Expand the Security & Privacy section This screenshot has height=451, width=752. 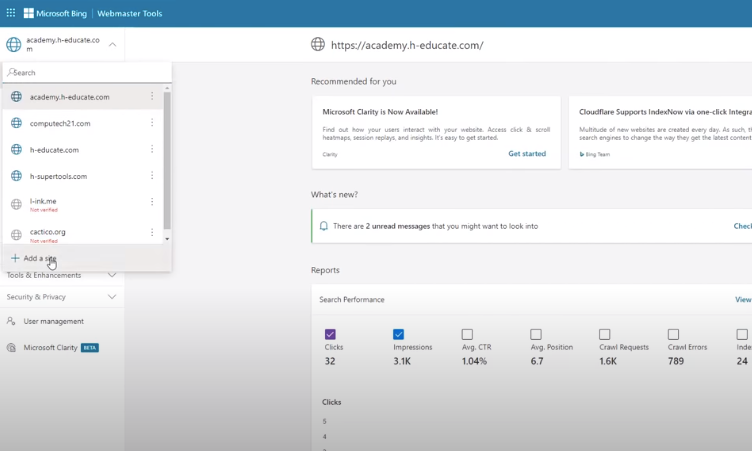click(x=111, y=297)
